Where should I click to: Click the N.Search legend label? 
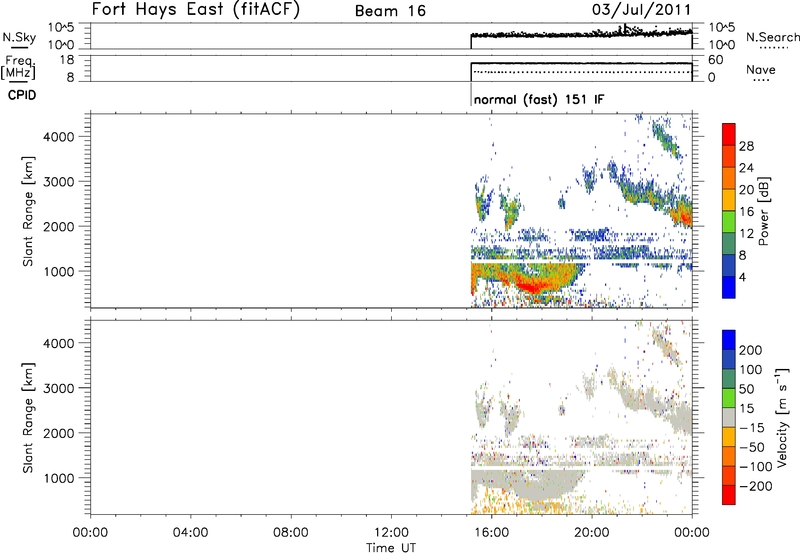coord(772,37)
